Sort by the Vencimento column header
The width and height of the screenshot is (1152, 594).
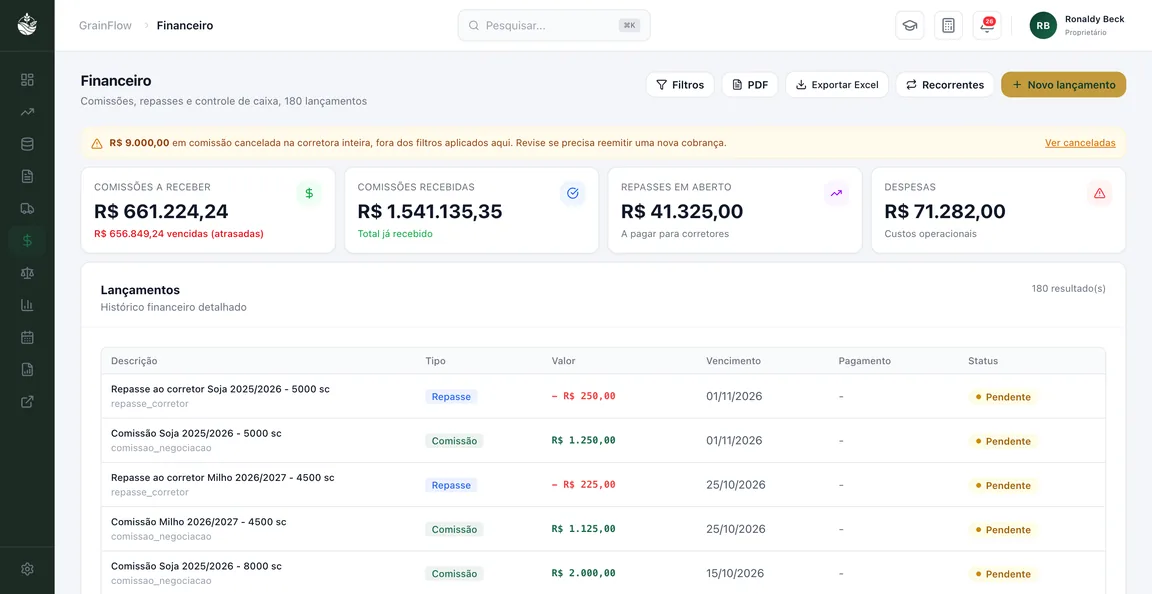click(733, 361)
